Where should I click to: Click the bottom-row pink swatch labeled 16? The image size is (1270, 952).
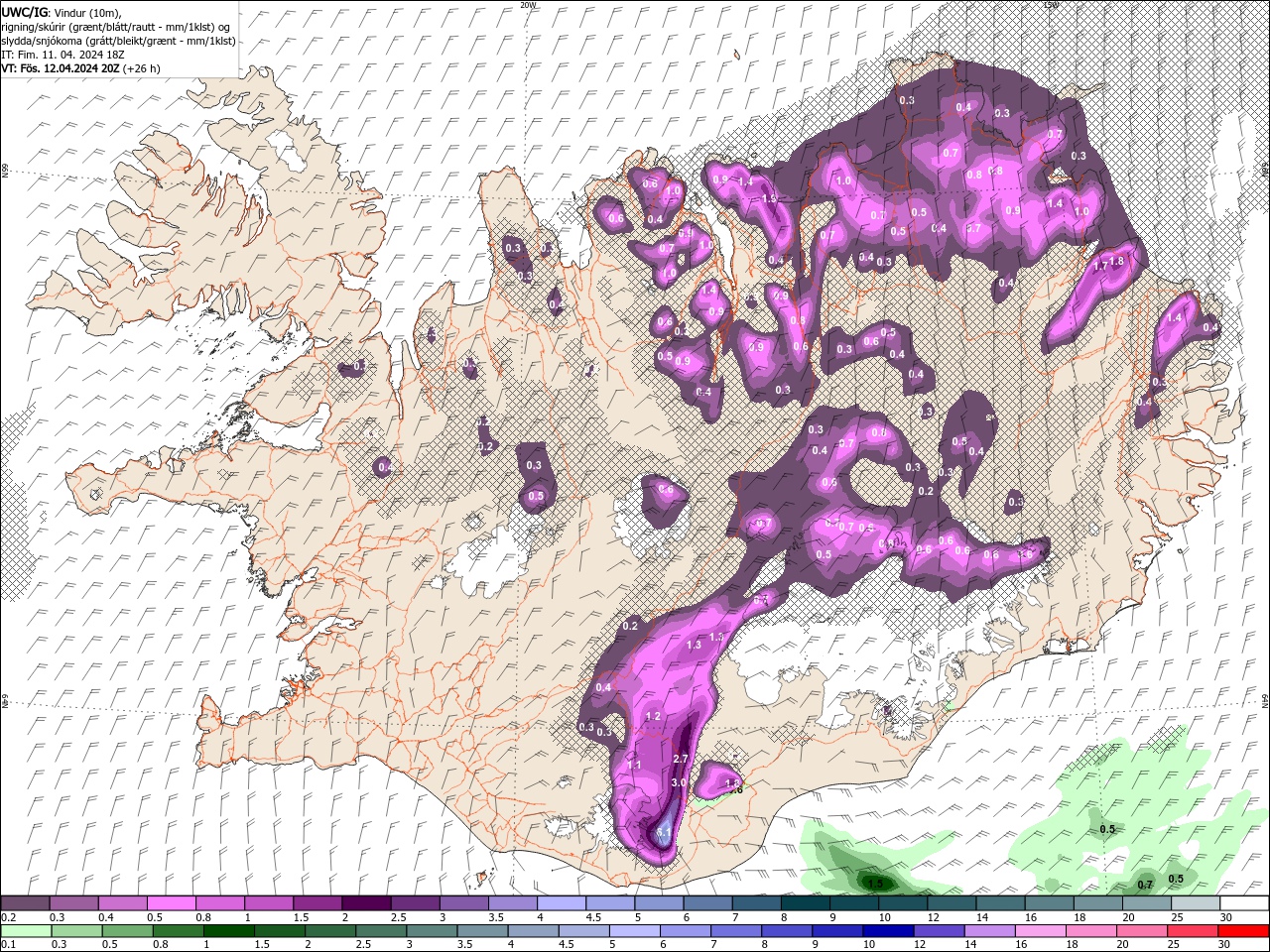[1041, 930]
